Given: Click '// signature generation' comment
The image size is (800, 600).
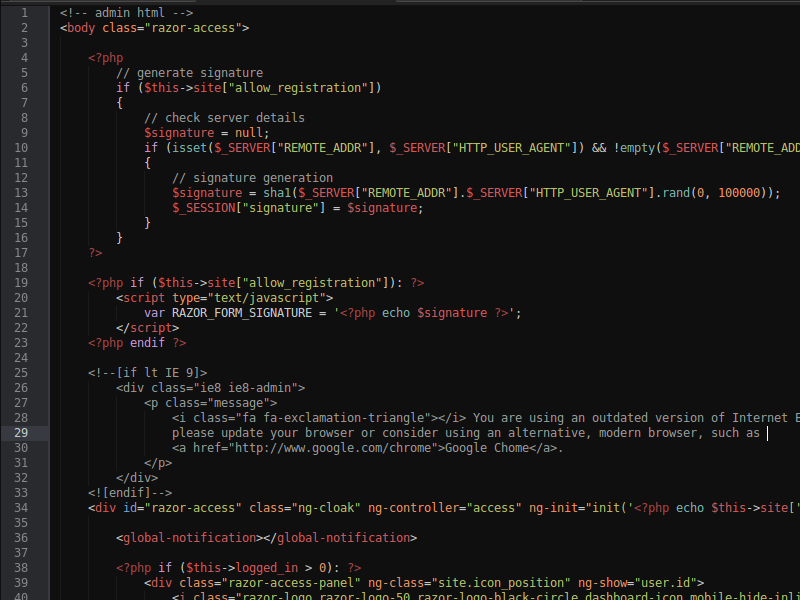Looking at the screenshot, I should (x=253, y=178).
